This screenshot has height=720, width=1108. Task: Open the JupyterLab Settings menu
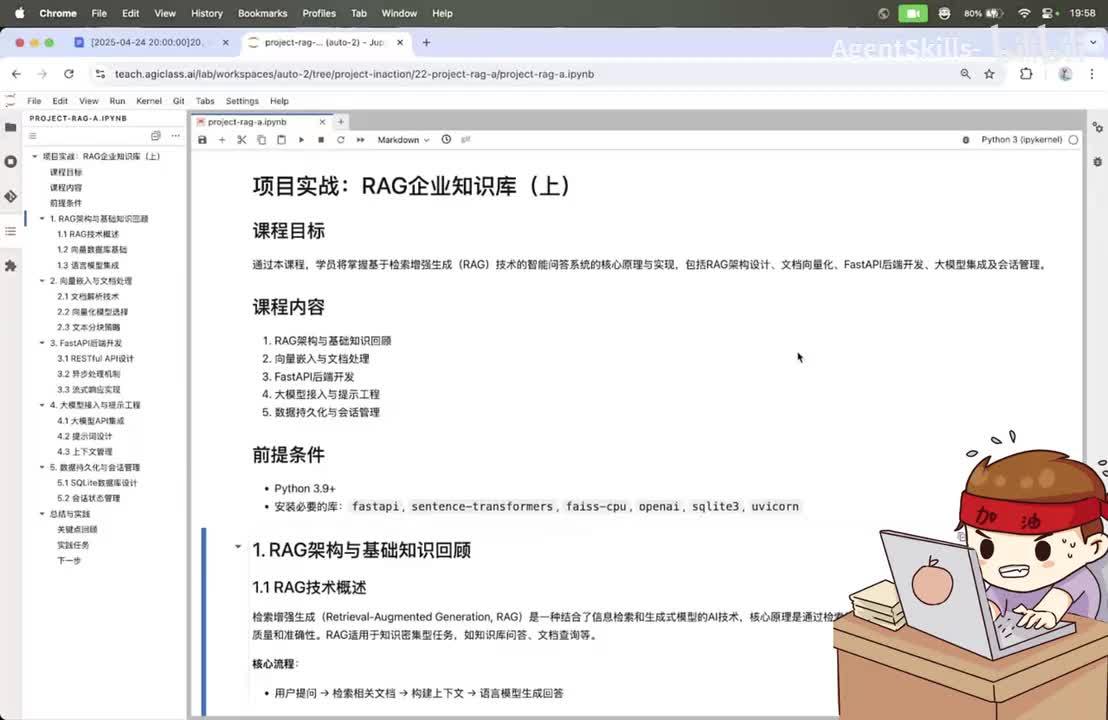[242, 101]
